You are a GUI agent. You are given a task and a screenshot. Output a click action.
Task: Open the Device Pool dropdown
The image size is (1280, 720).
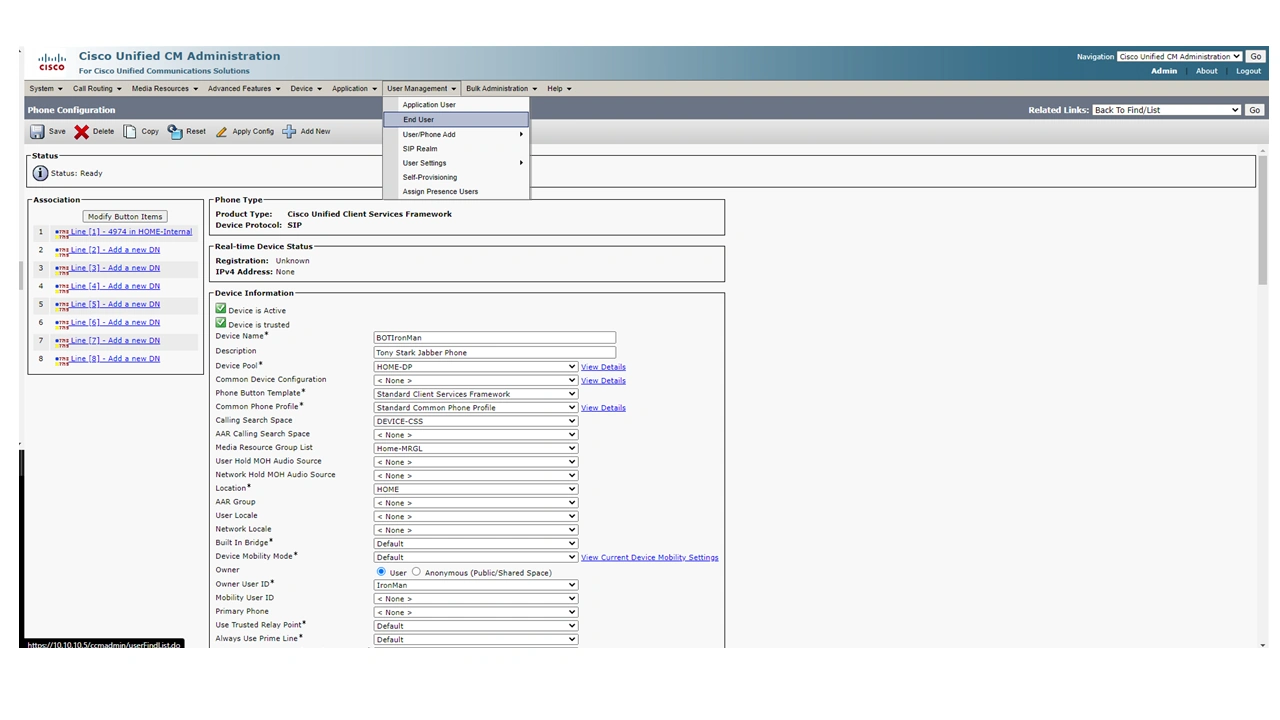coord(476,367)
